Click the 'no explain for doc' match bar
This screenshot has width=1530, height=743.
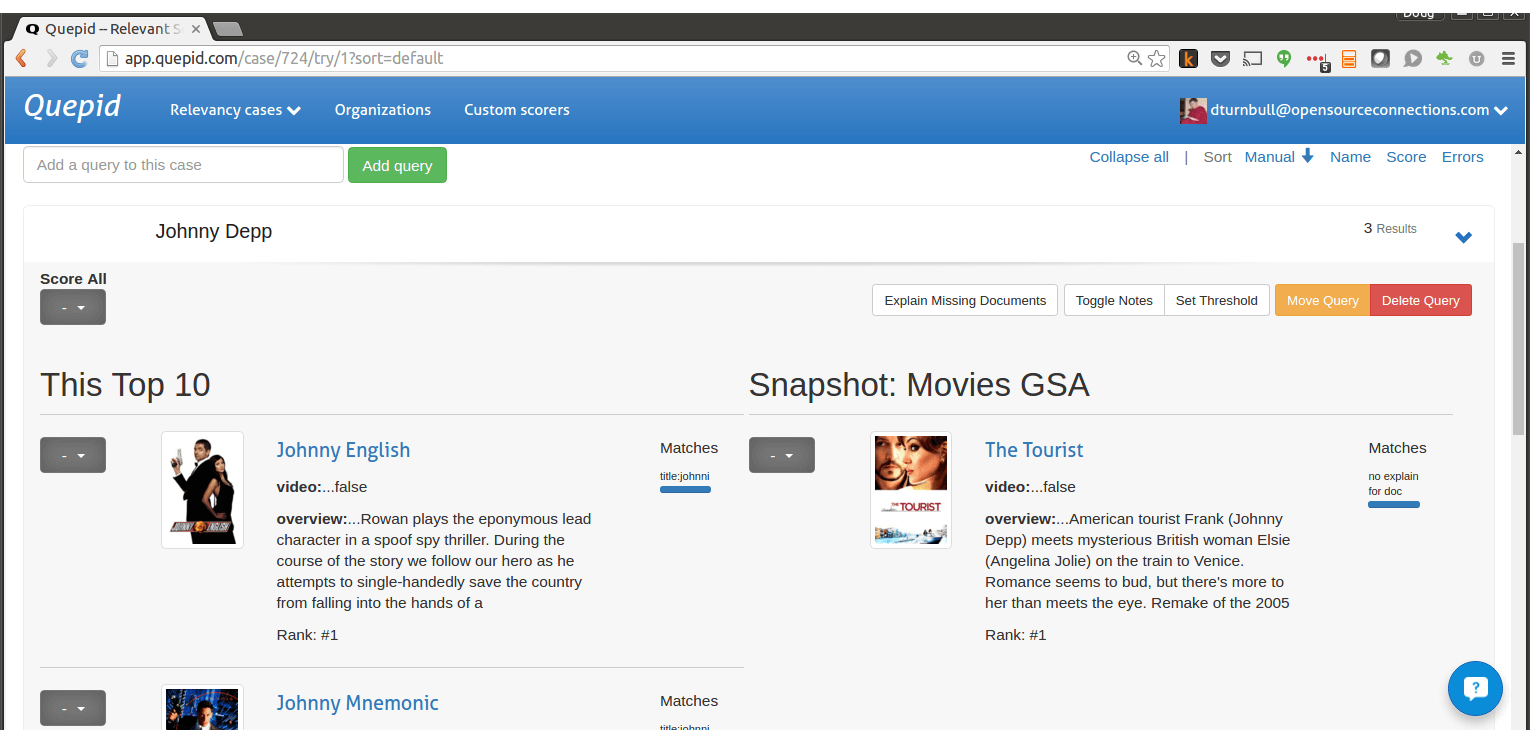[x=1394, y=504]
